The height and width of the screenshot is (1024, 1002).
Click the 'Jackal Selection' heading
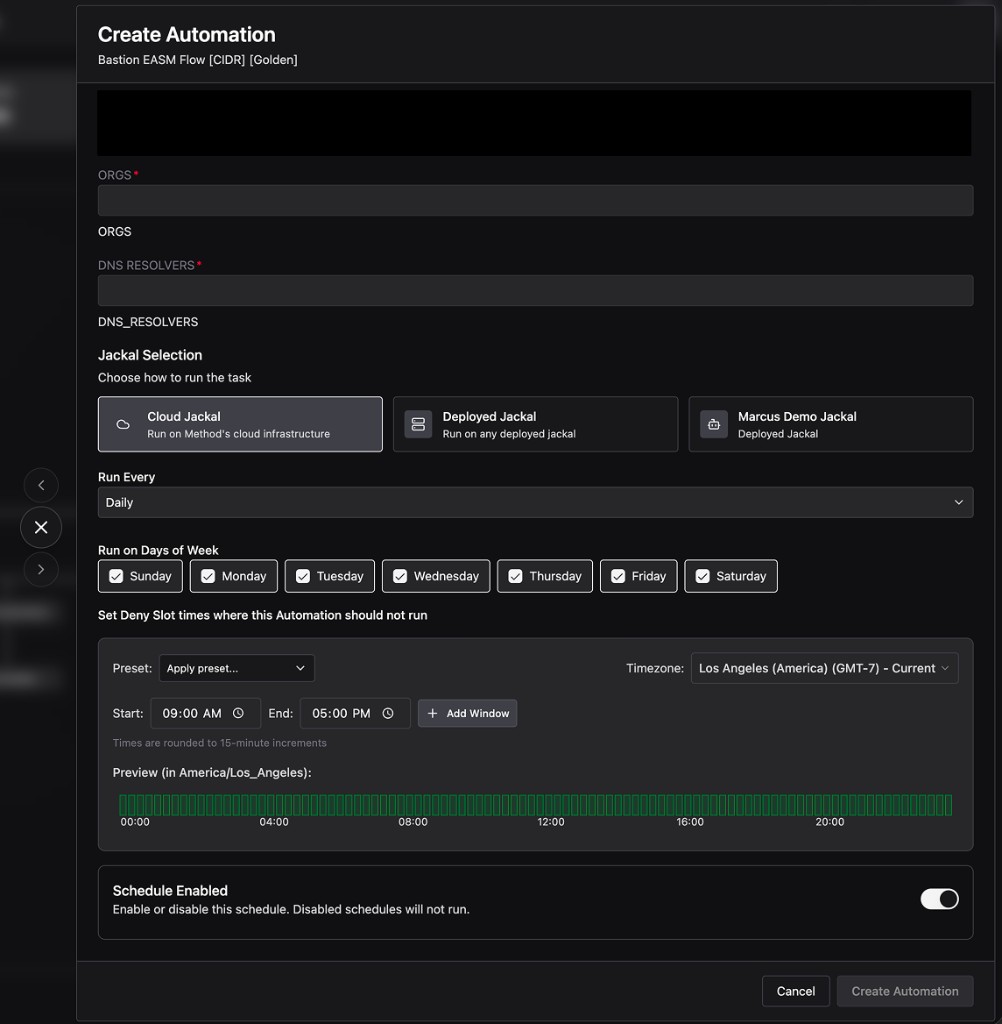coord(150,355)
